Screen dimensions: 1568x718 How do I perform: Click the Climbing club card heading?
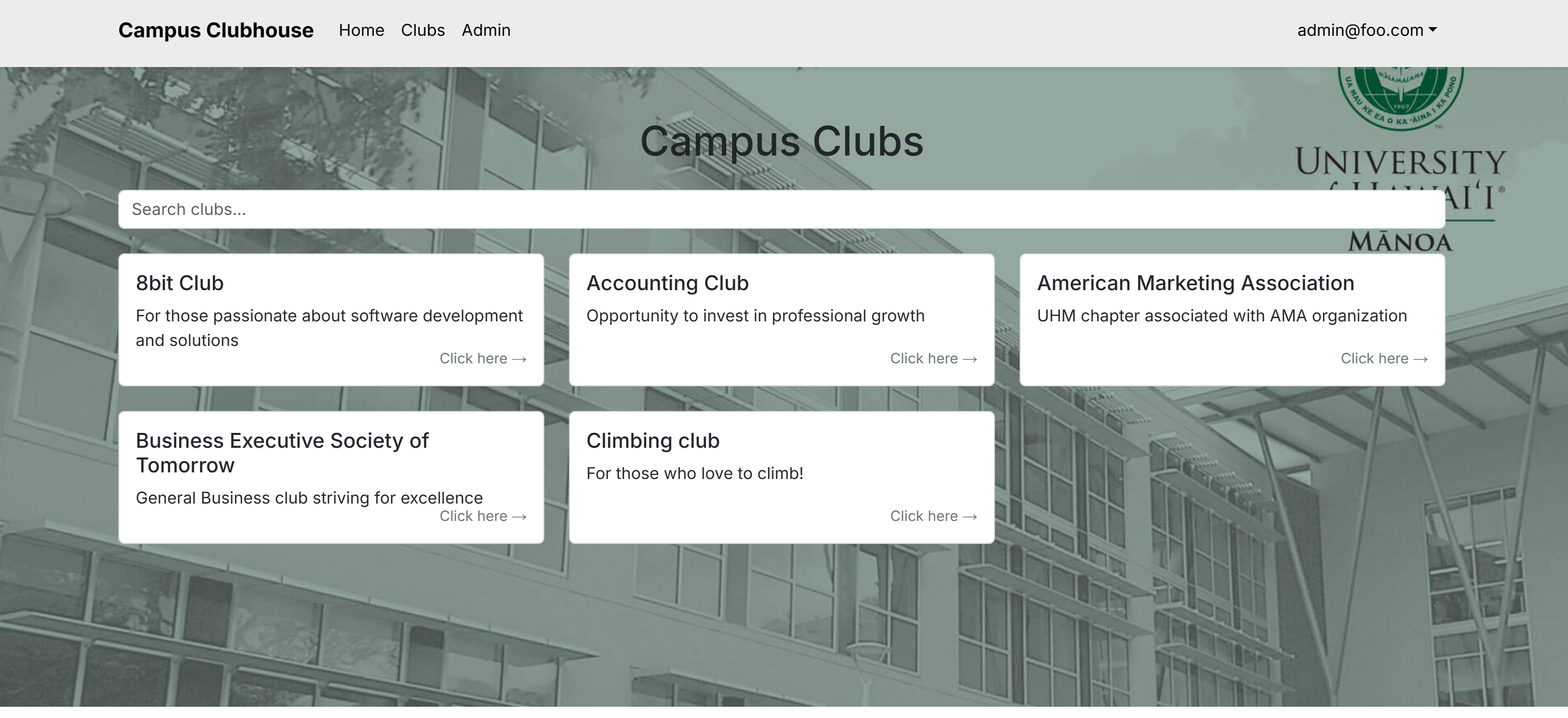tap(652, 440)
